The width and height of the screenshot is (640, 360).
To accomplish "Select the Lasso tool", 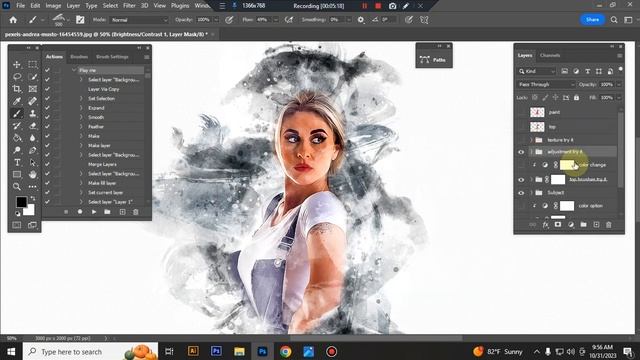I will coord(17,77).
